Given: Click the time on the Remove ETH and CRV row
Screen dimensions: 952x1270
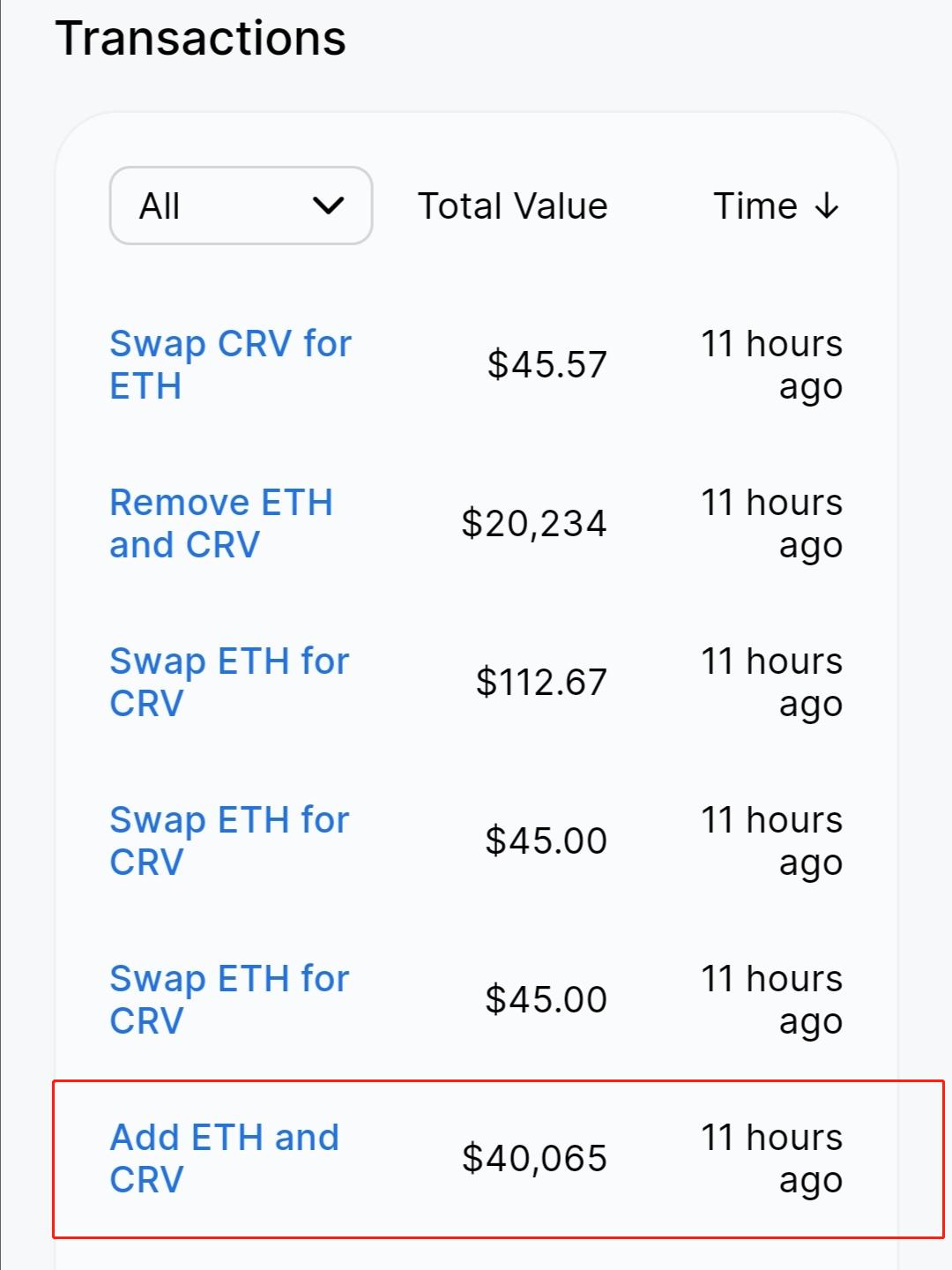Looking at the screenshot, I should pyautogui.click(x=771, y=523).
